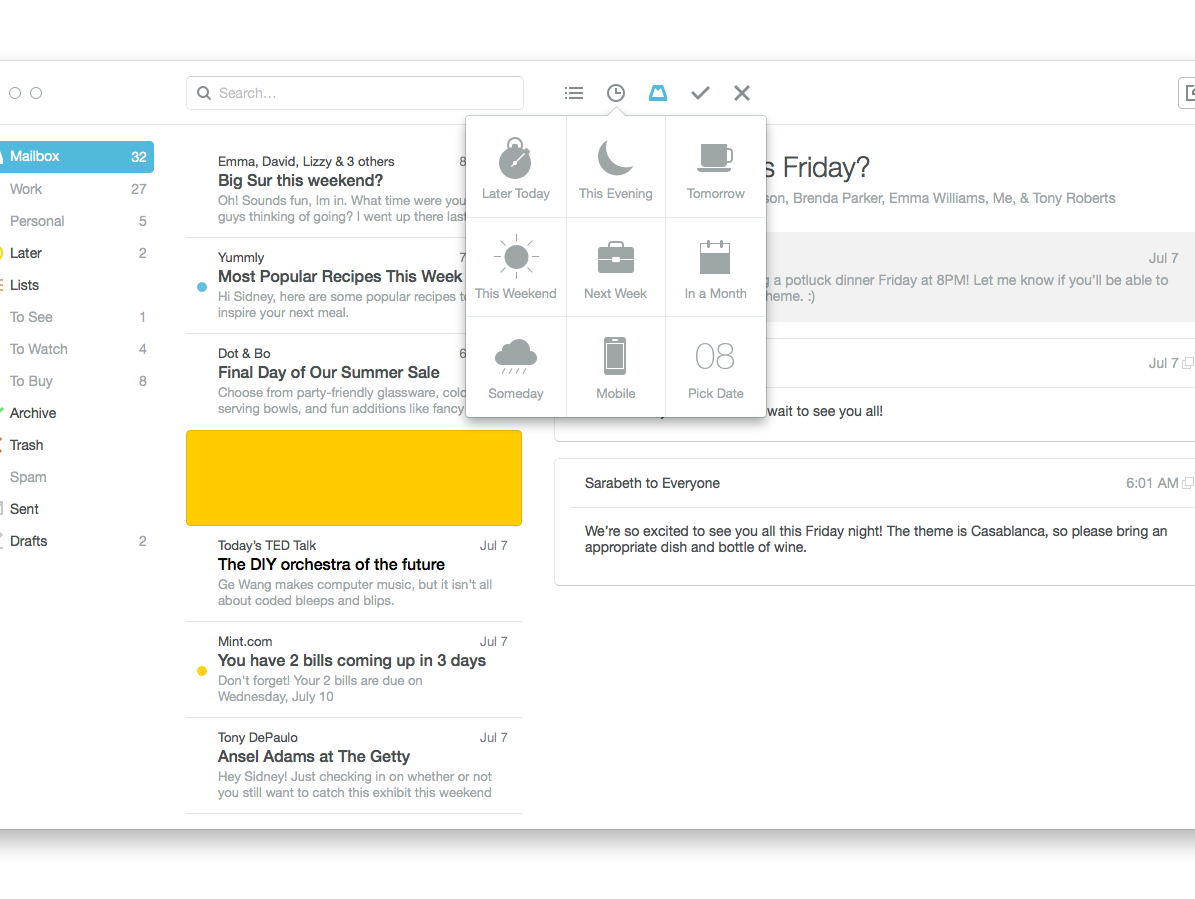Image resolution: width=1195 pixels, height=899 pixels.
Task: Open the Sarabeth to Everyone message
Action: pyautogui.click(x=652, y=483)
